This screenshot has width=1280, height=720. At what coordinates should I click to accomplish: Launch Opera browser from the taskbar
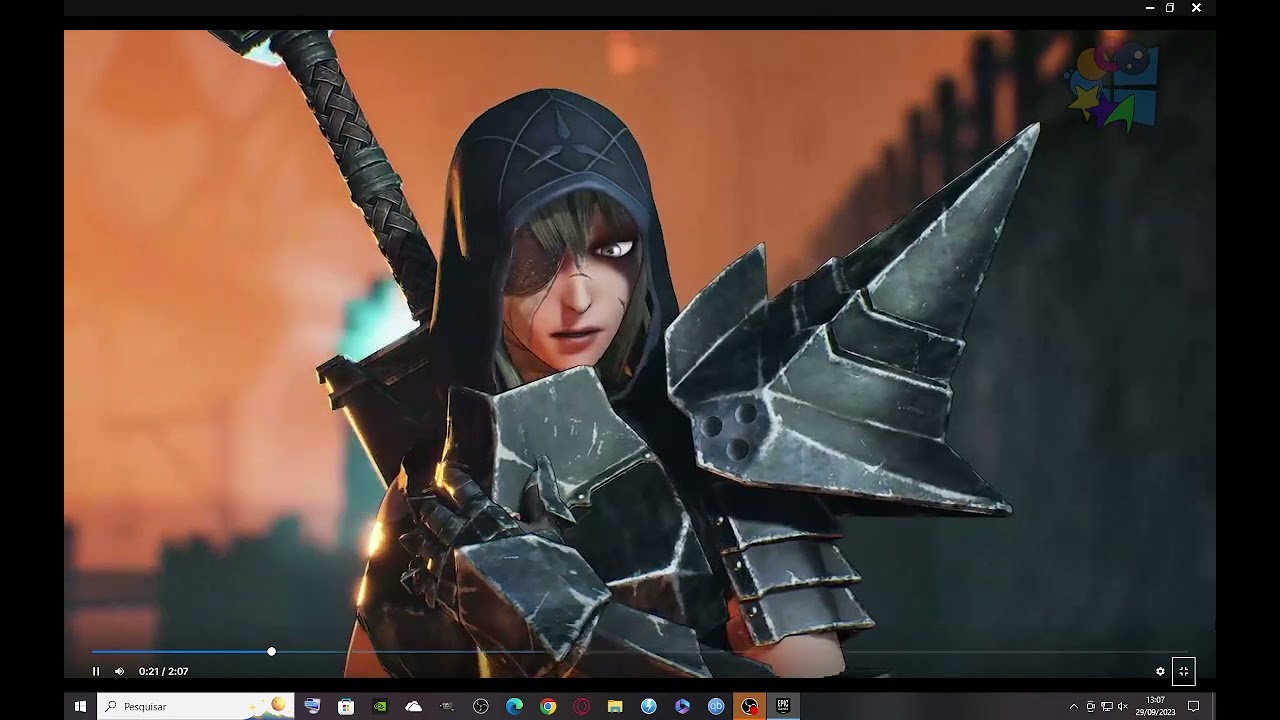click(582, 706)
